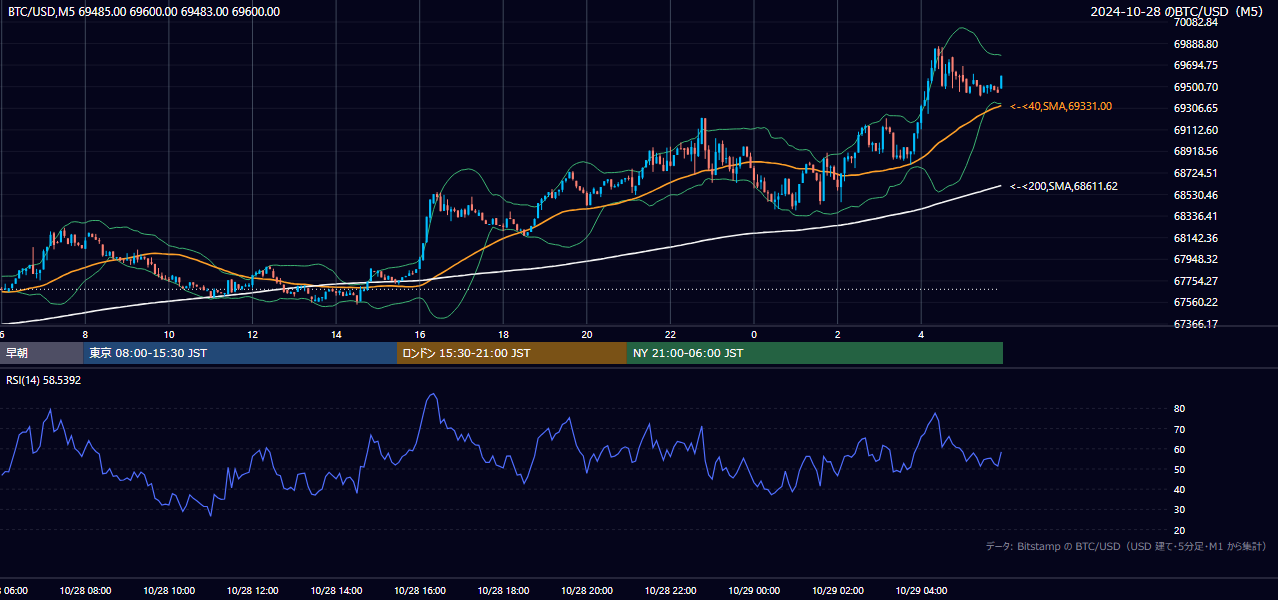This screenshot has height=600, width=1278.
Task: Click RSI scale value 60
Action: click(x=1179, y=449)
